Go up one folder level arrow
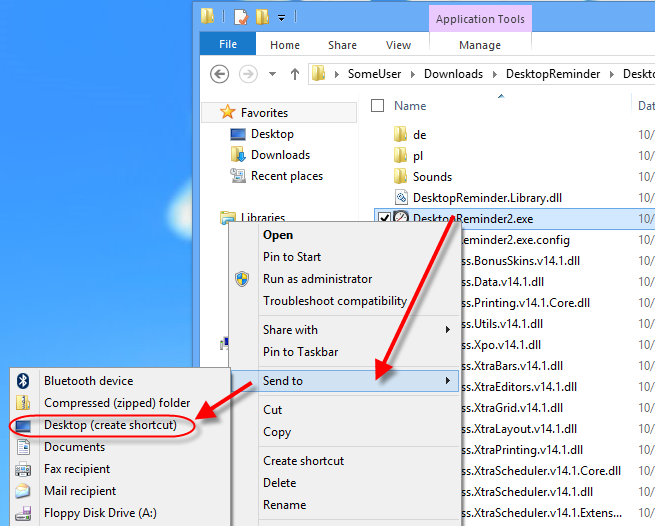Viewport: 655px width, 526px height. point(295,74)
